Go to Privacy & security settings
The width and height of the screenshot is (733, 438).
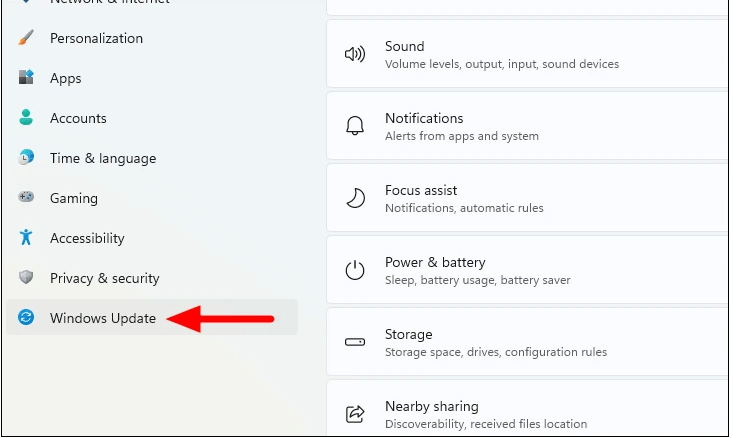tap(105, 278)
